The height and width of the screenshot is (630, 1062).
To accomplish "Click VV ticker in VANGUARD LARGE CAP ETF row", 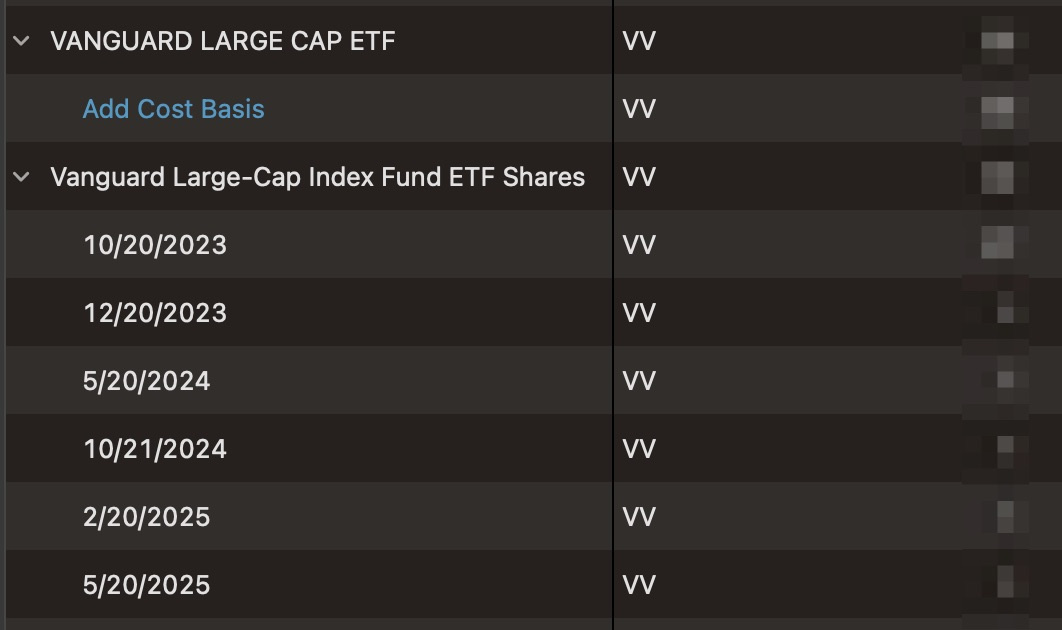I will [x=639, y=41].
